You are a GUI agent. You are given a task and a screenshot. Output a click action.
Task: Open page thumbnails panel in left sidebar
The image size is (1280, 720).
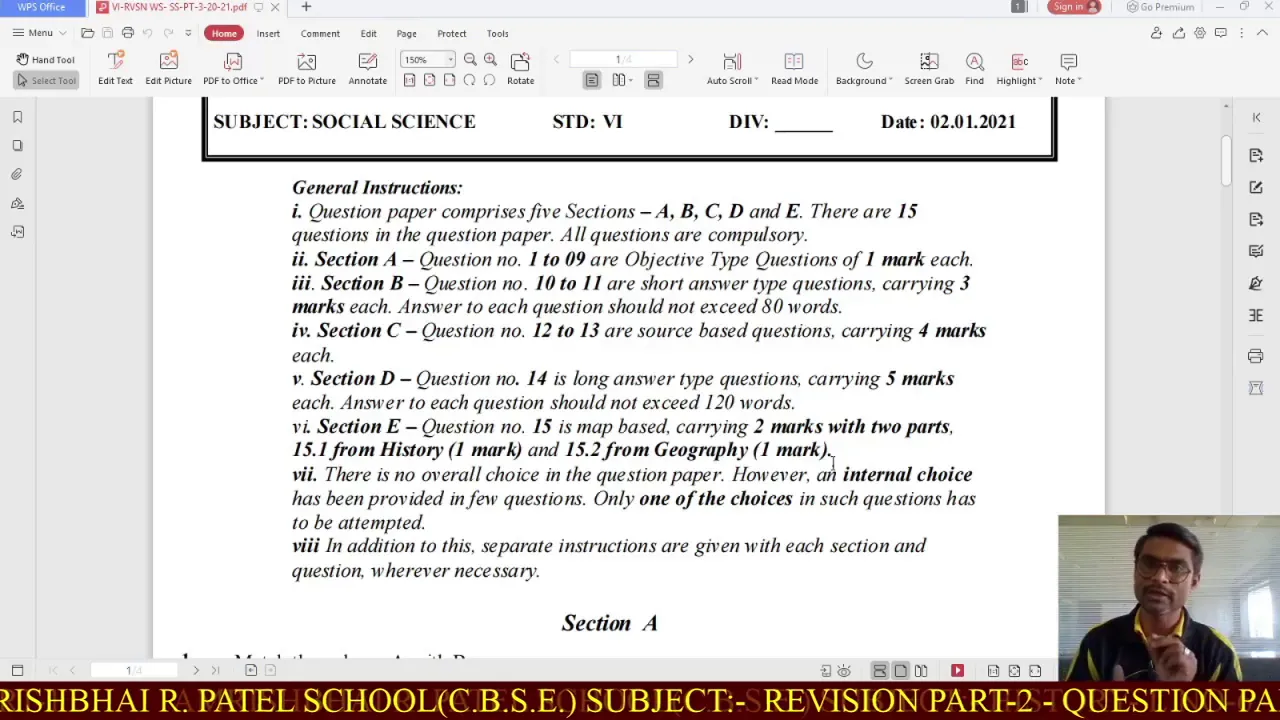click(x=17, y=146)
